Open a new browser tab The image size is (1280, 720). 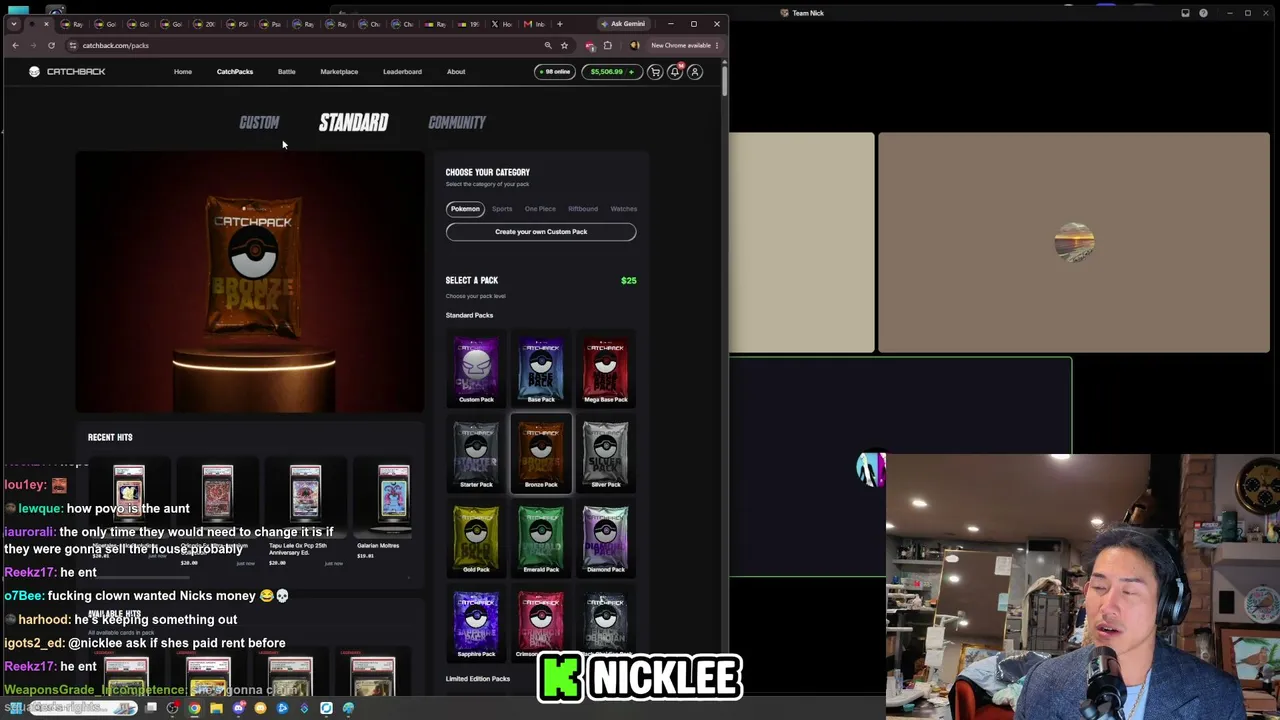(559, 24)
